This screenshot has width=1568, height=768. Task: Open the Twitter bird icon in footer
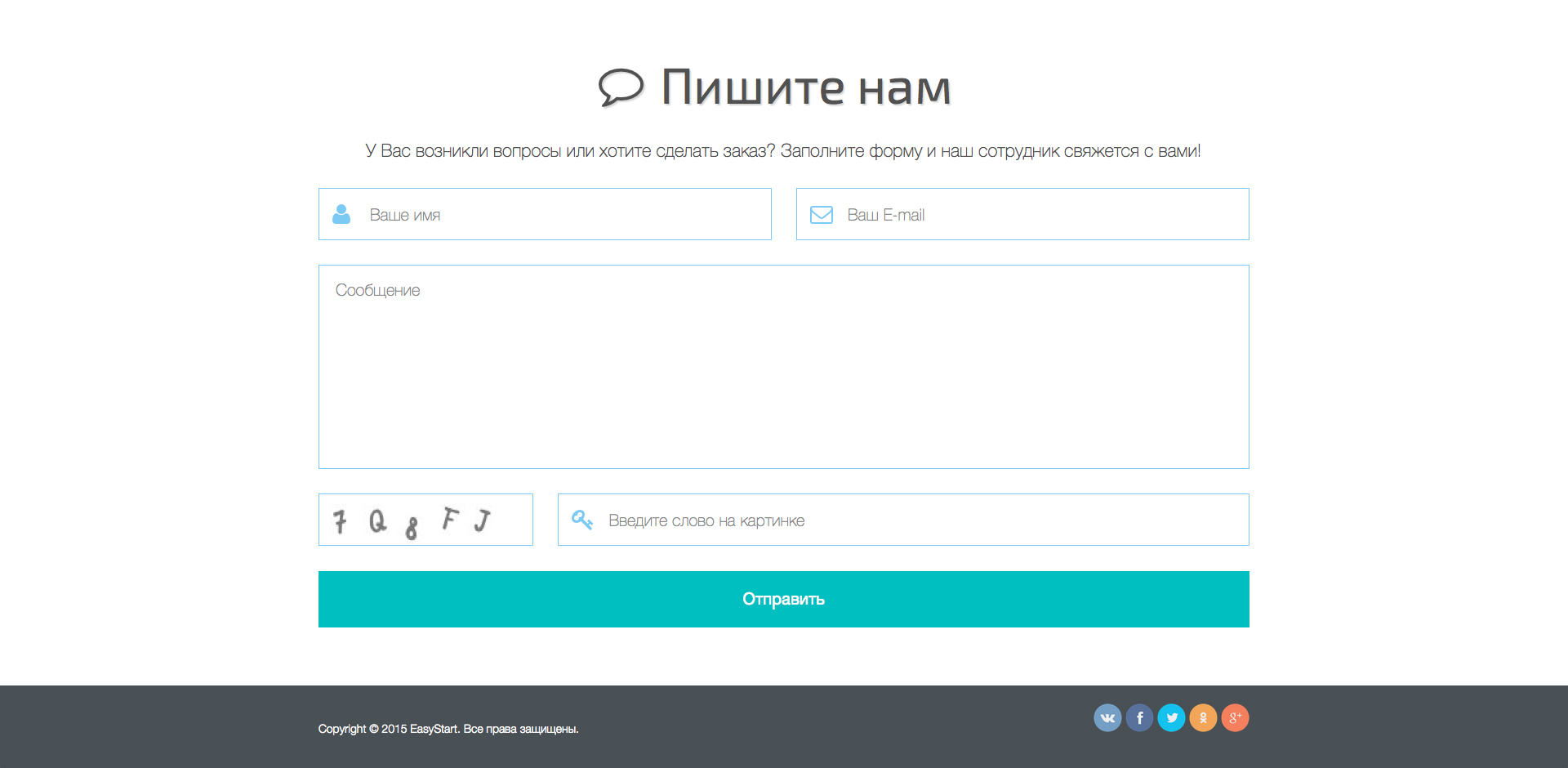click(x=1171, y=718)
